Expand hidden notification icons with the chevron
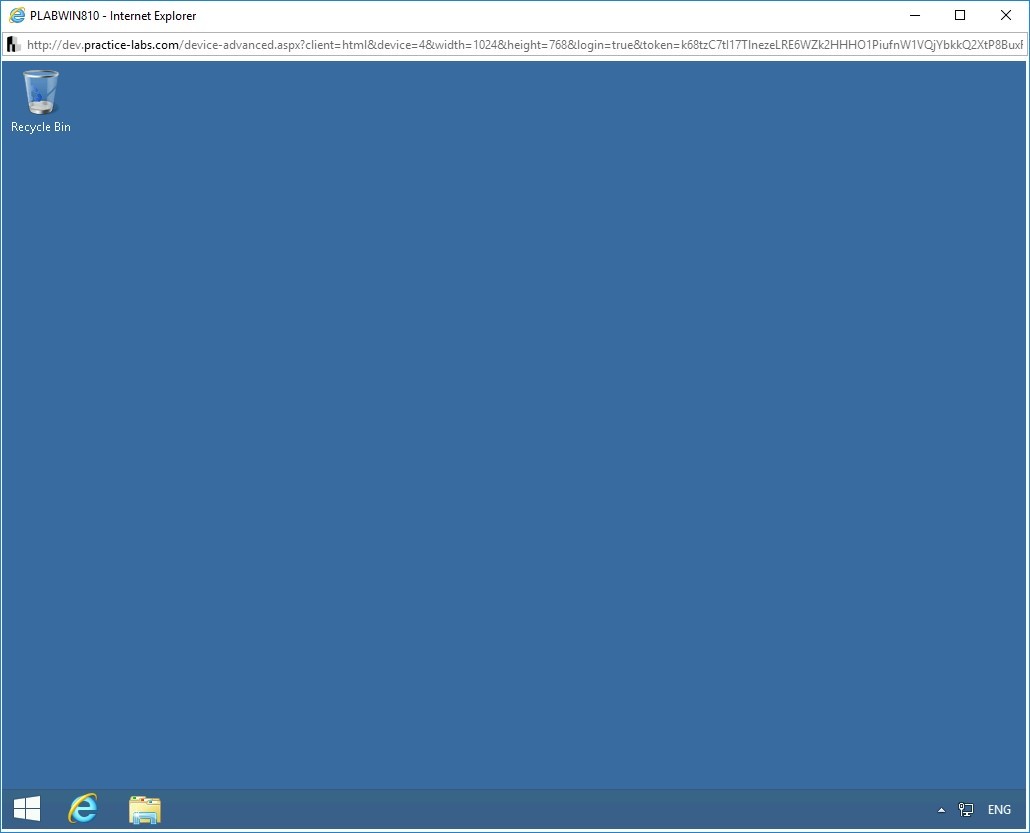This screenshot has height=833, width=1030. [x=941, y=809]
